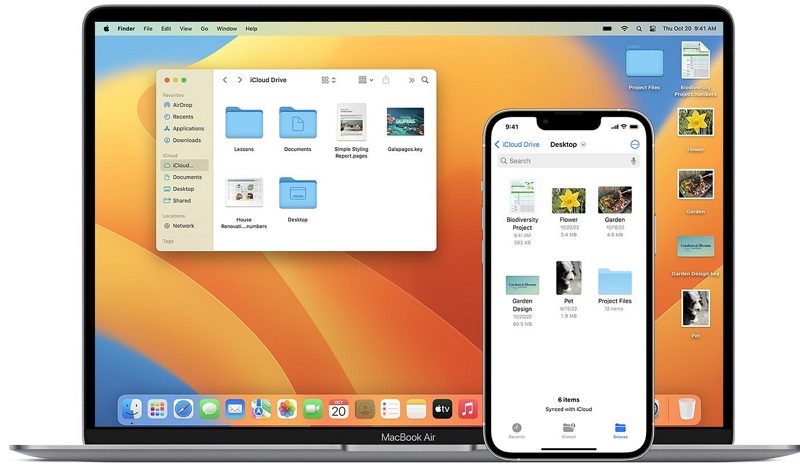Select iCloud Drive in Finder sidebar
This screenshot has width=800, height=463.
click(184, 165)
